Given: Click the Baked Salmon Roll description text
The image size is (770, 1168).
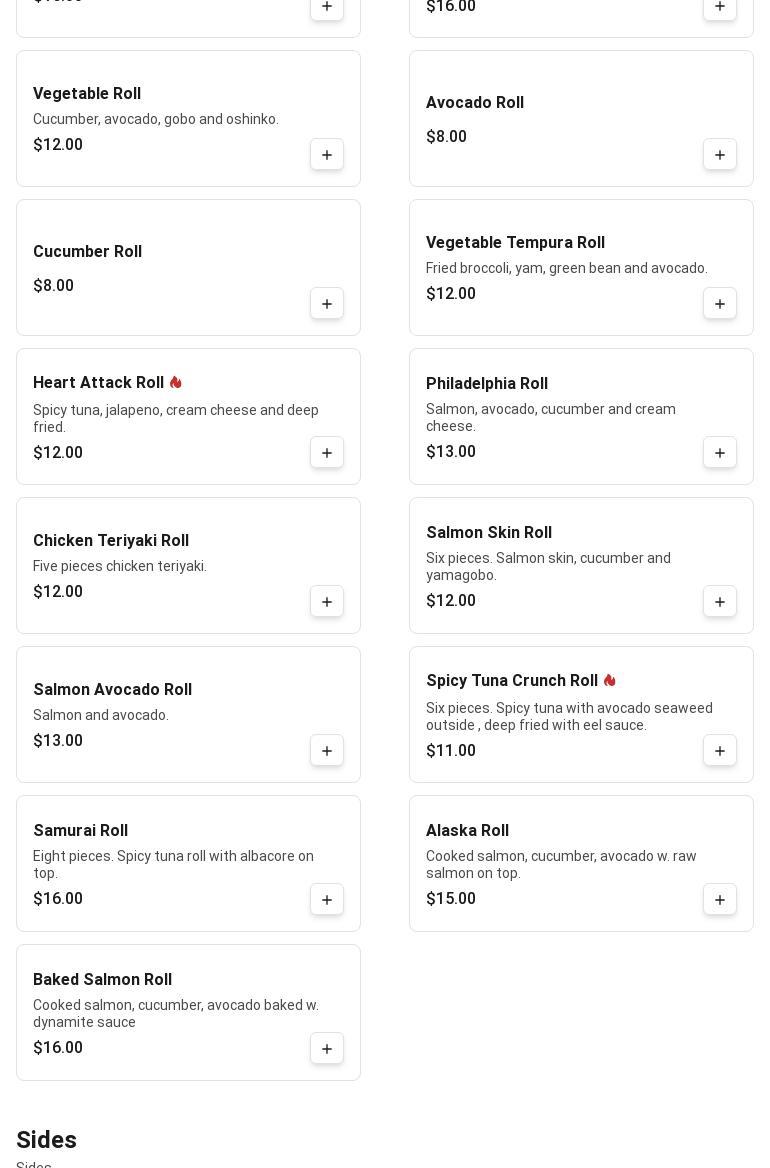Looking at the screenshot, I should [x=176, y=1013].
